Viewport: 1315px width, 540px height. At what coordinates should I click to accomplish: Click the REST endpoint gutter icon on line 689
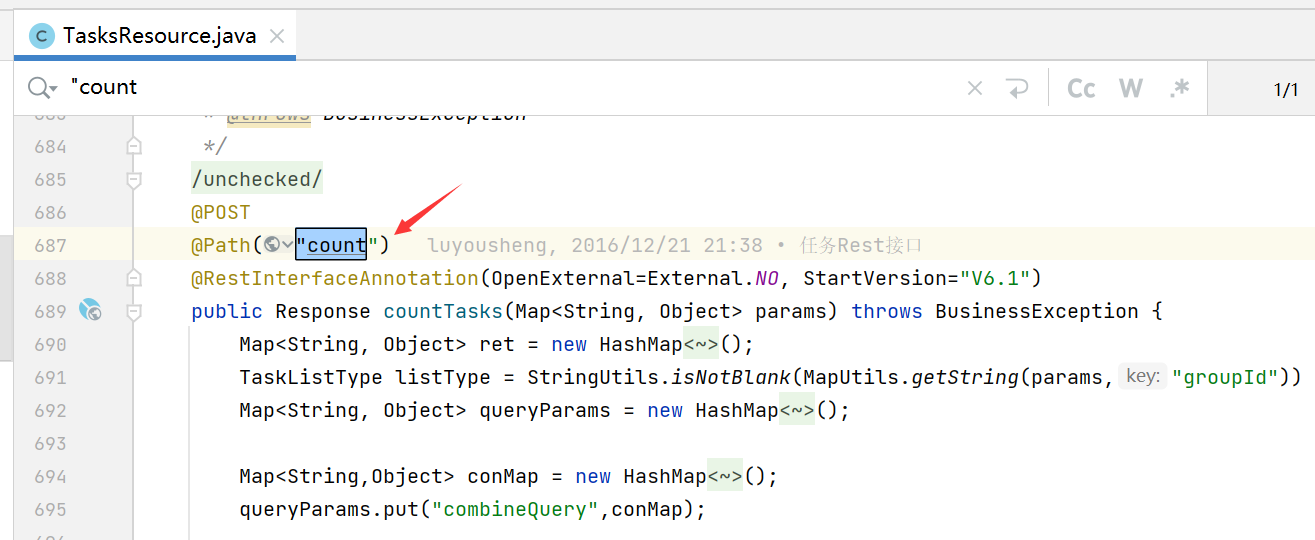point(90,311)
